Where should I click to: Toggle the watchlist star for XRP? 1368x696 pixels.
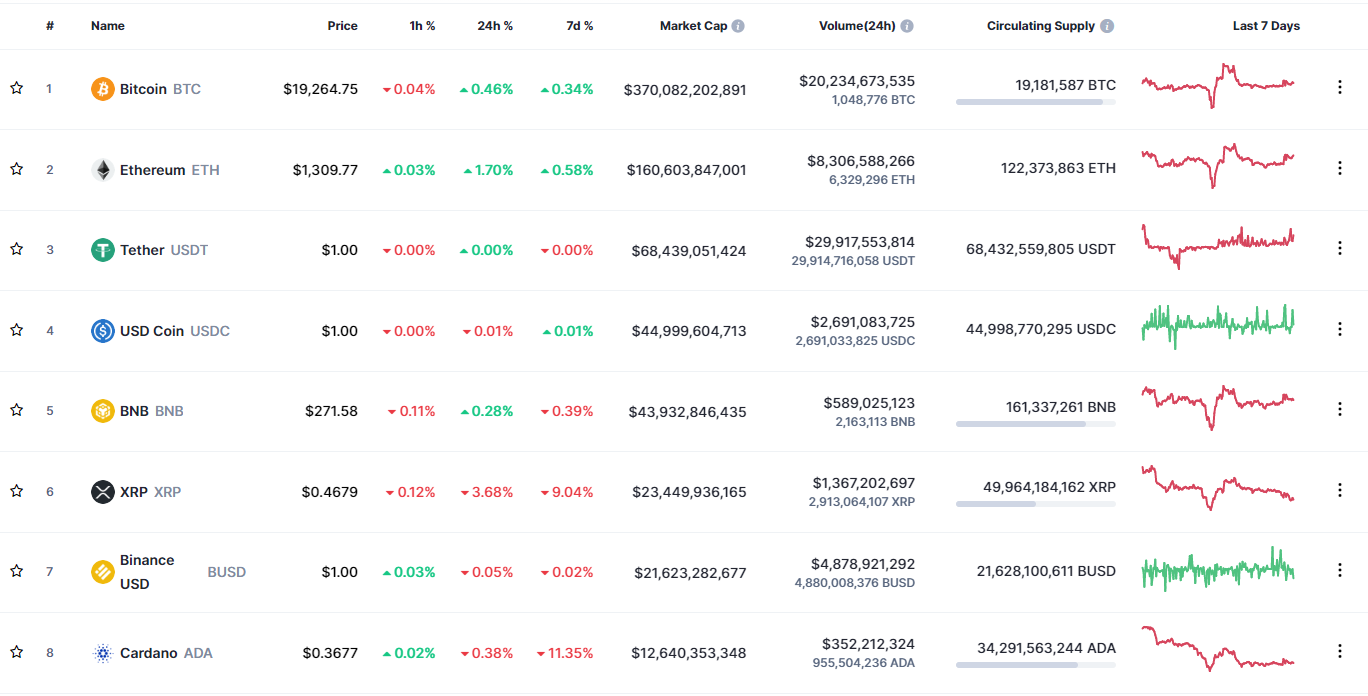[16, 492]
